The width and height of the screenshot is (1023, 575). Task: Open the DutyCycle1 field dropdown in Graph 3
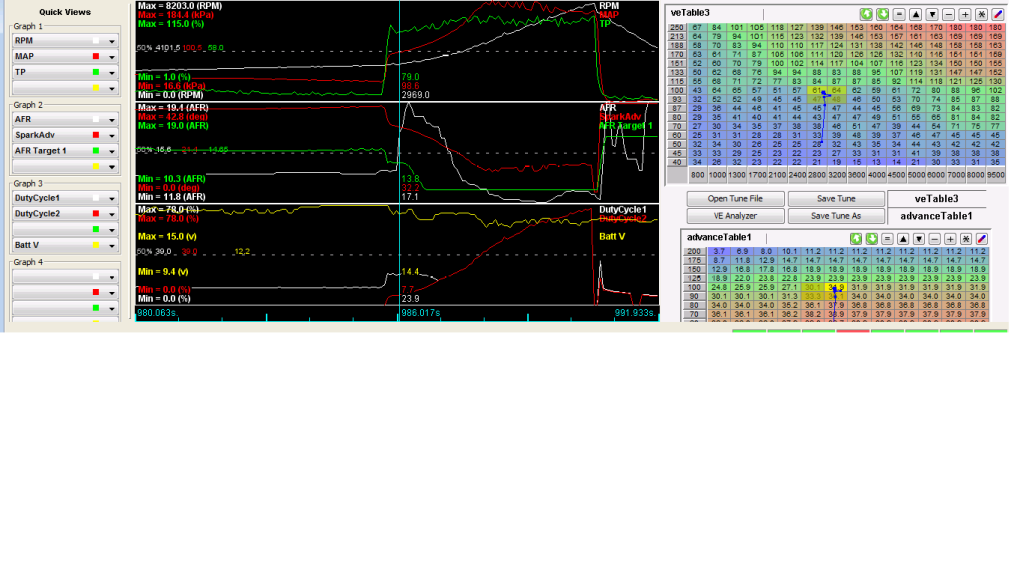[112, 198]
